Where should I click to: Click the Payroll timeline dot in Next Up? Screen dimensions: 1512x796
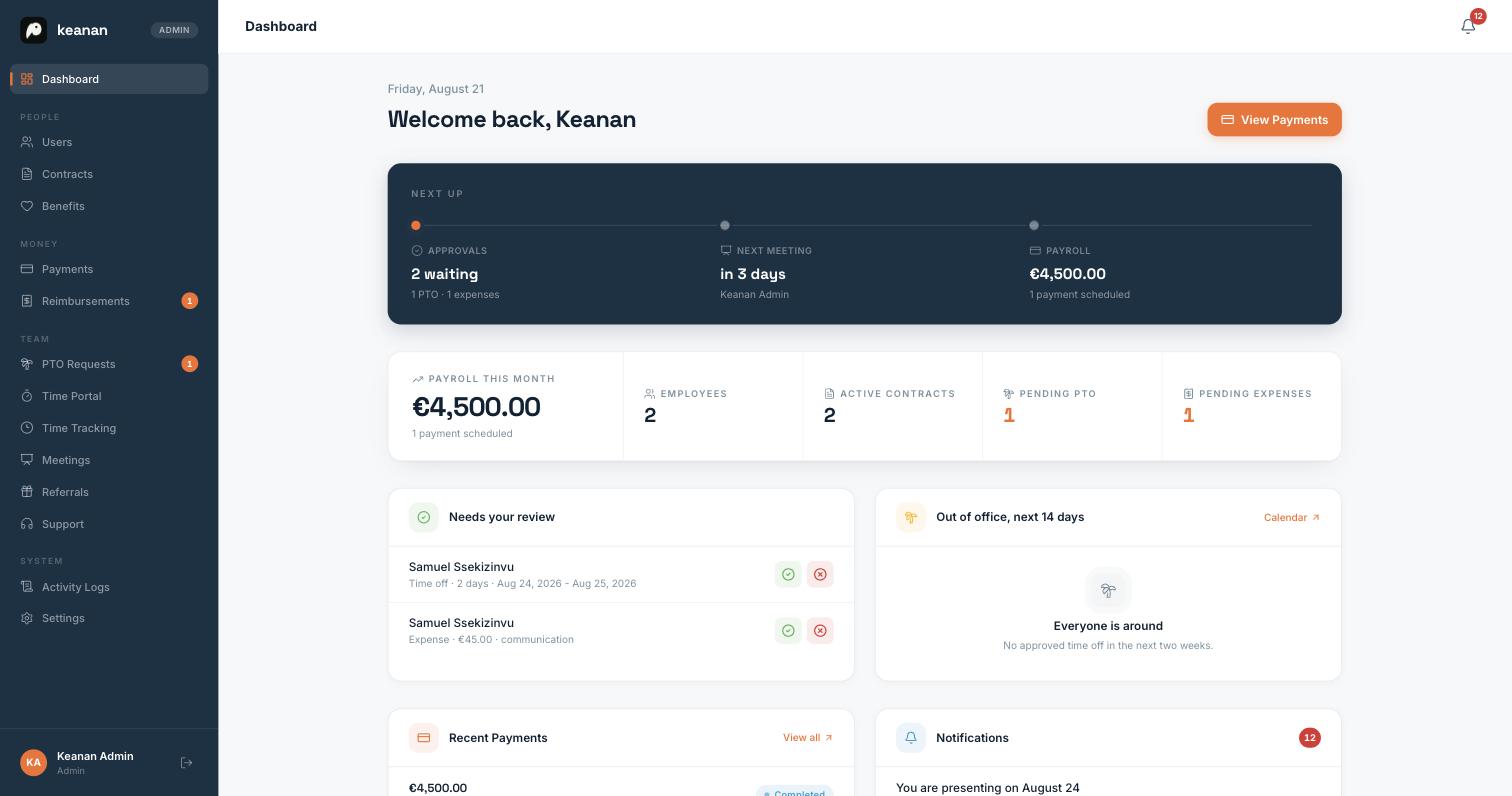tap(1034, 225)
